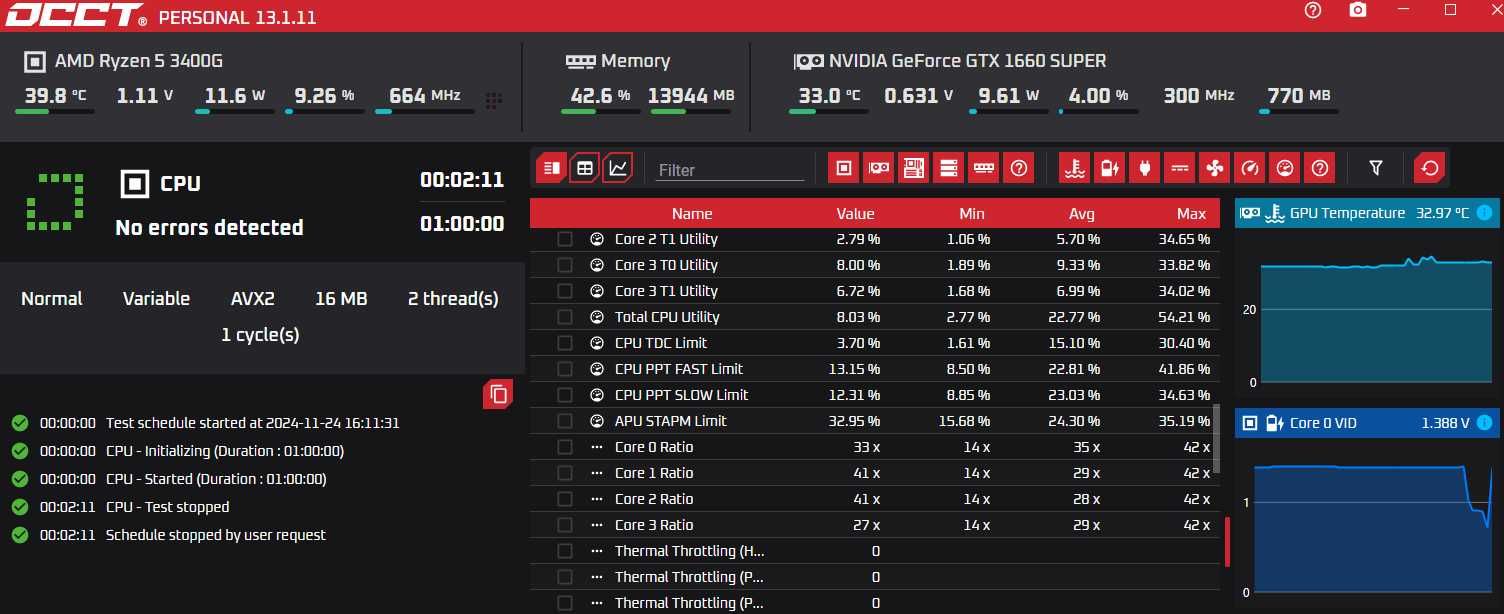
Task: Select the GPU Temperature graph header
Action: (x=1365, y=213)
